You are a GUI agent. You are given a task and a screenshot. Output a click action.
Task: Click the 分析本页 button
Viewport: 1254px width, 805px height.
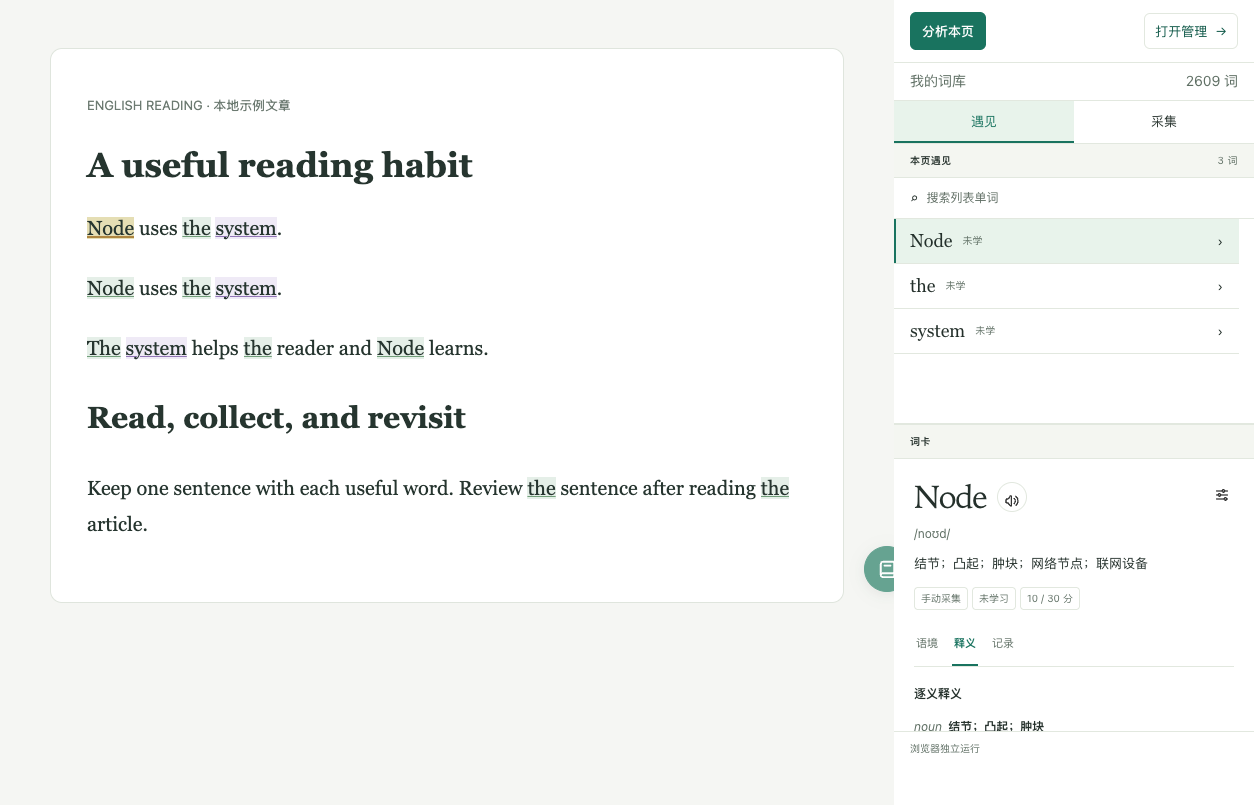[948, 31]
